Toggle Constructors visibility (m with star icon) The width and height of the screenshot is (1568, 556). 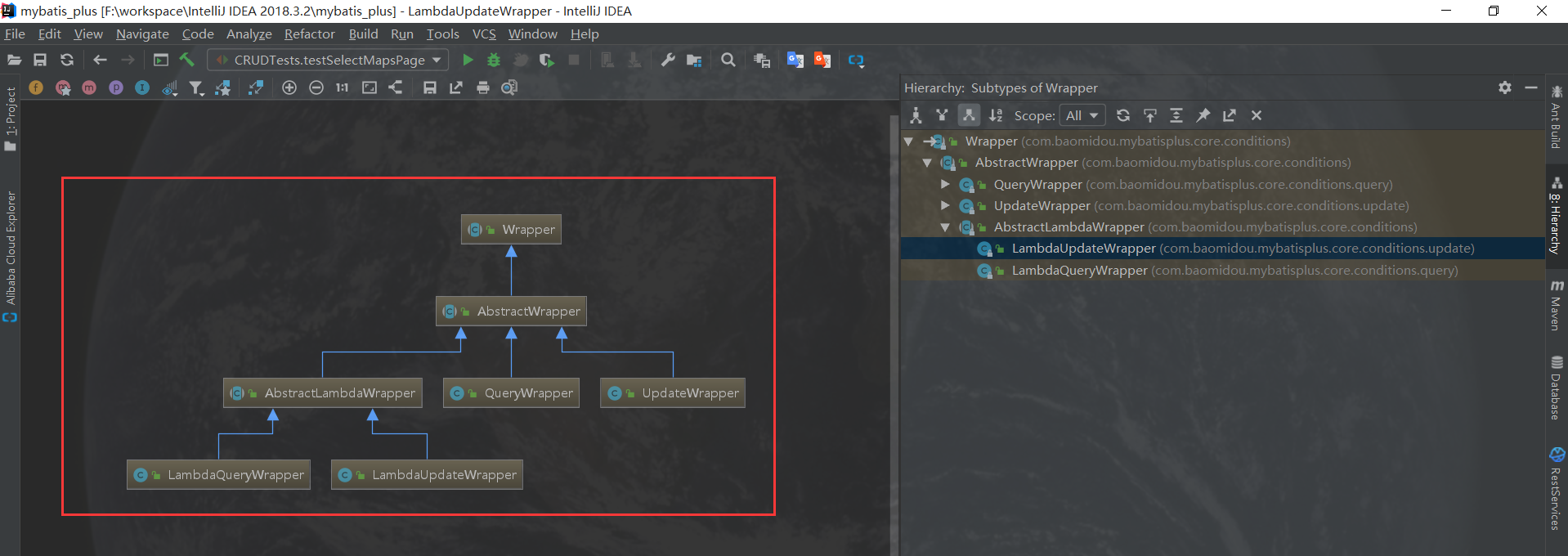coord(63,87)
